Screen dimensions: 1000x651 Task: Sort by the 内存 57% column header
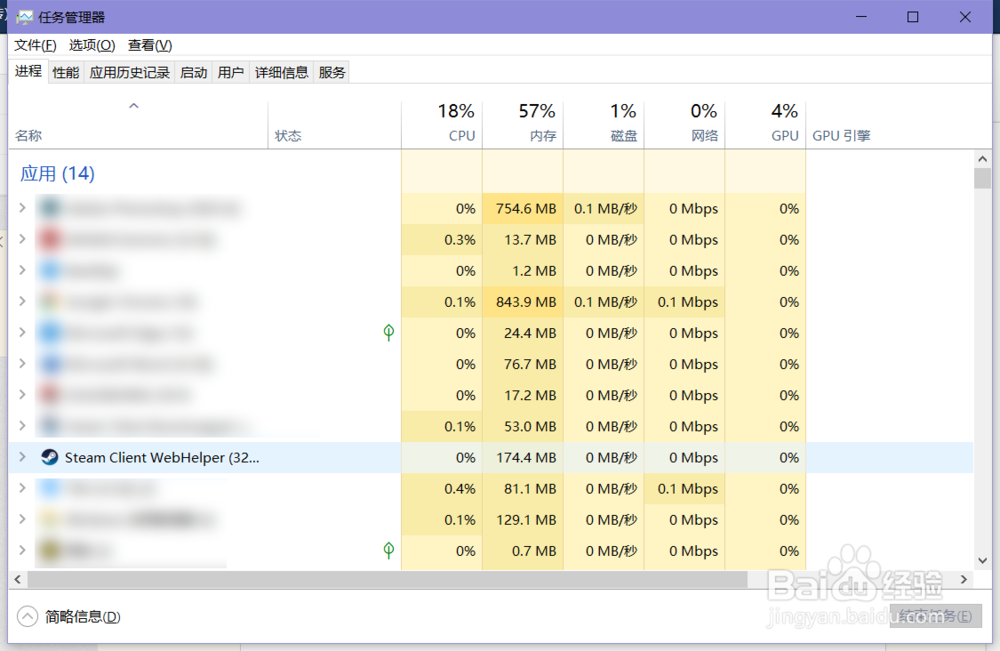coord(523,124)
